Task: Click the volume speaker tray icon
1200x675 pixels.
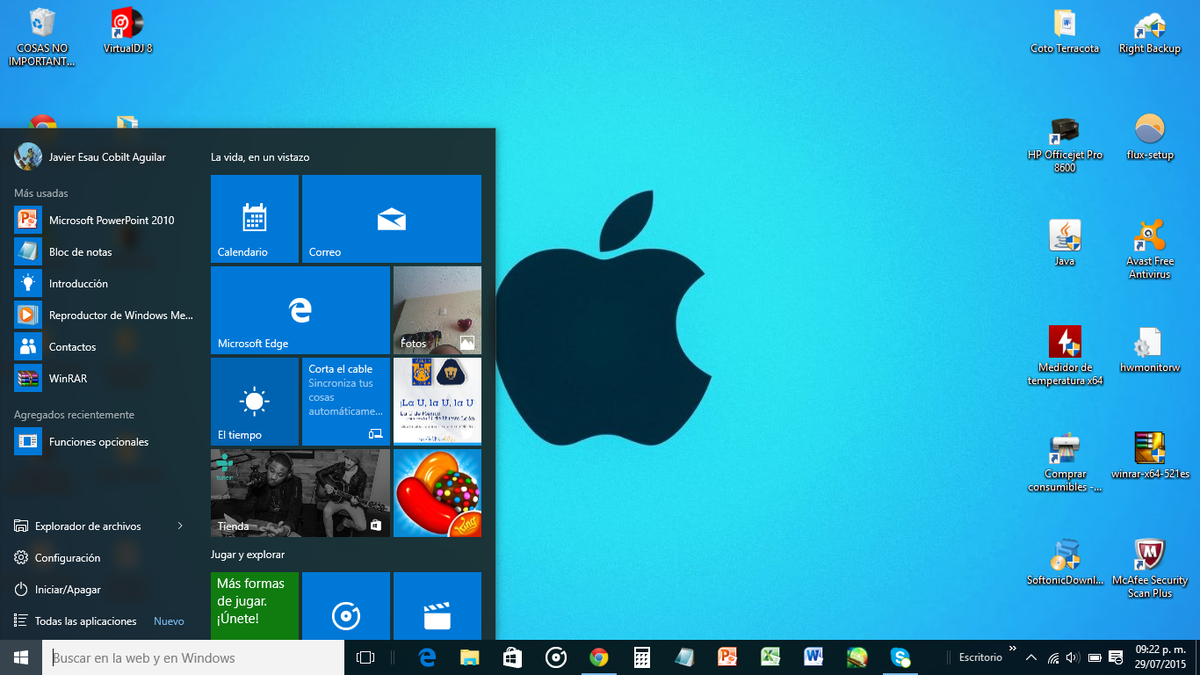Action: click(1073, 658)
